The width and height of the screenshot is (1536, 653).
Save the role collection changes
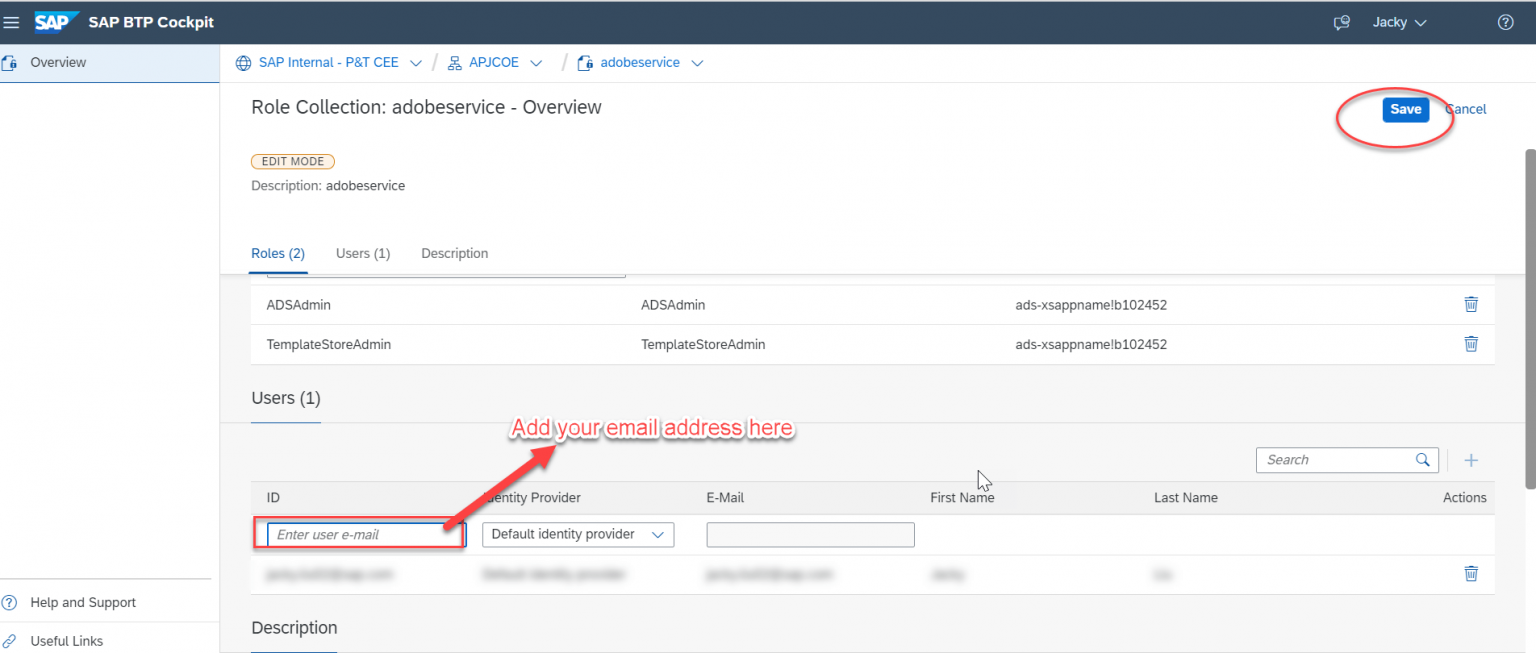click(x=1405, y=109)
